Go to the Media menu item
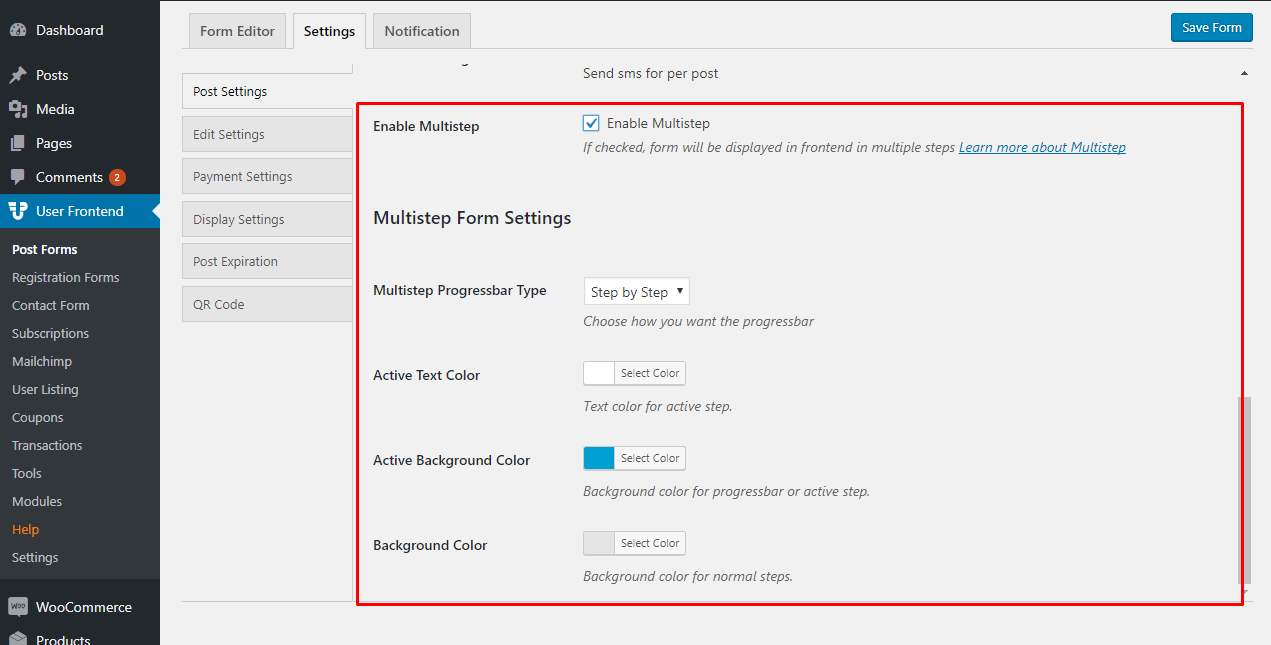 point(80,109)
